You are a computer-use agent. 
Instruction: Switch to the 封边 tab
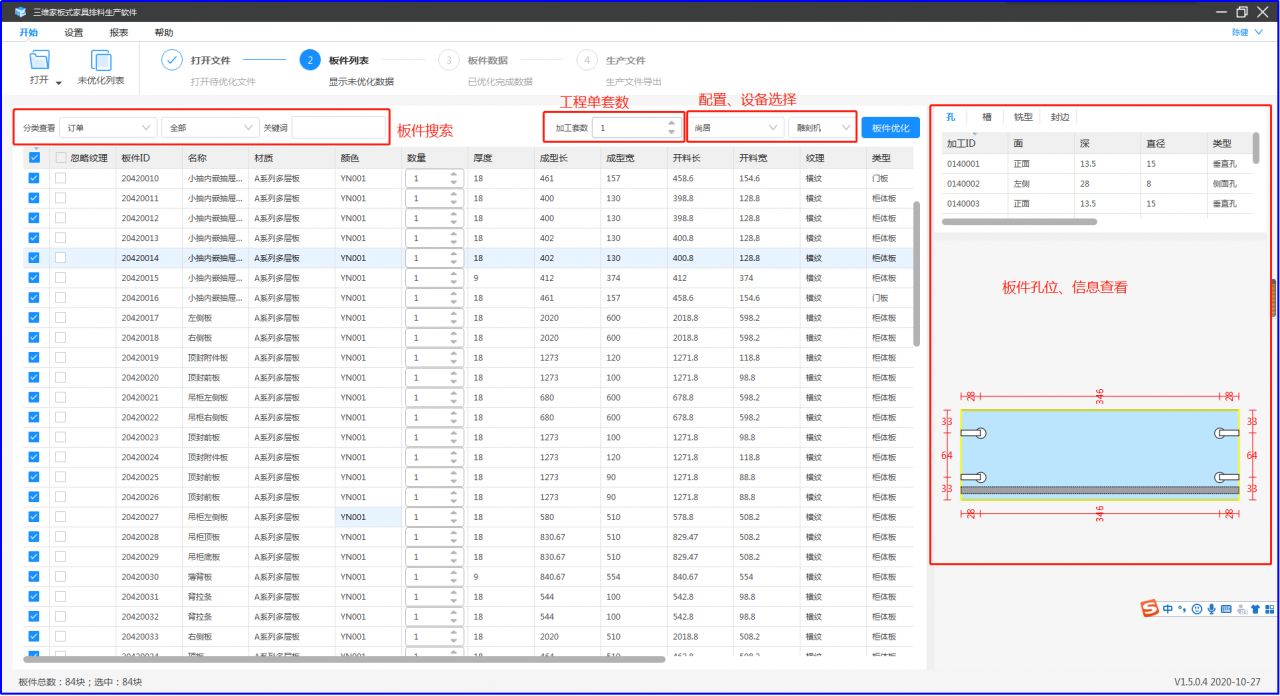point(1059,117)
